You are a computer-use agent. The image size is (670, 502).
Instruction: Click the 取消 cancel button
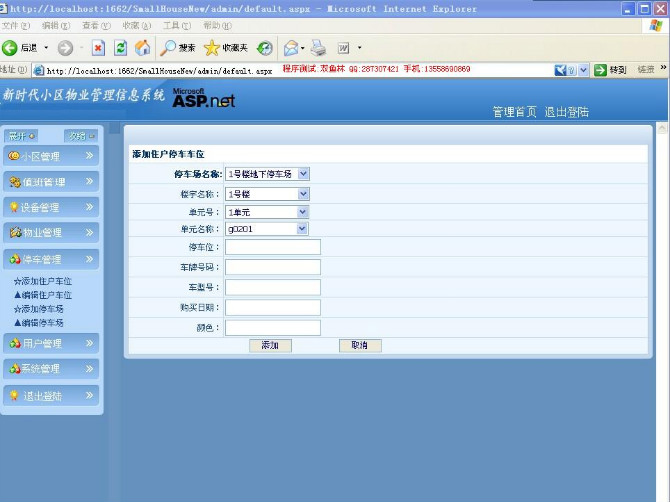[360, 345]
